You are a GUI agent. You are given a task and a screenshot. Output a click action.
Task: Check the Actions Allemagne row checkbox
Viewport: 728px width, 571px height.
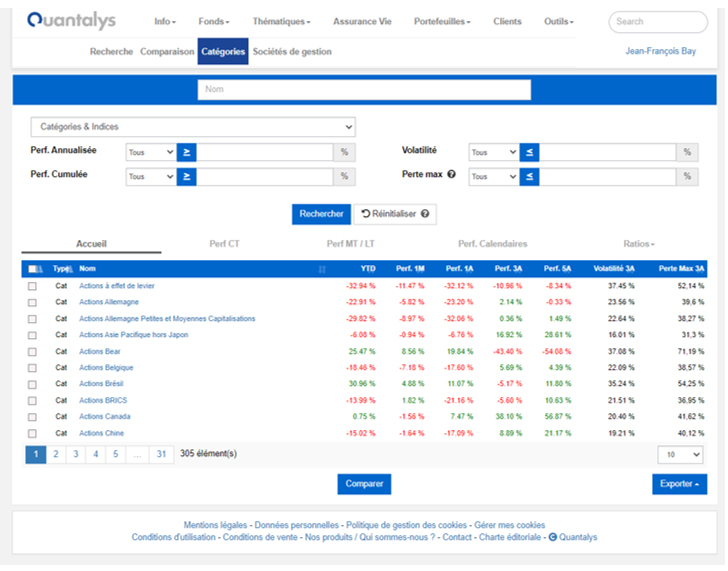(x=32, y=302)
